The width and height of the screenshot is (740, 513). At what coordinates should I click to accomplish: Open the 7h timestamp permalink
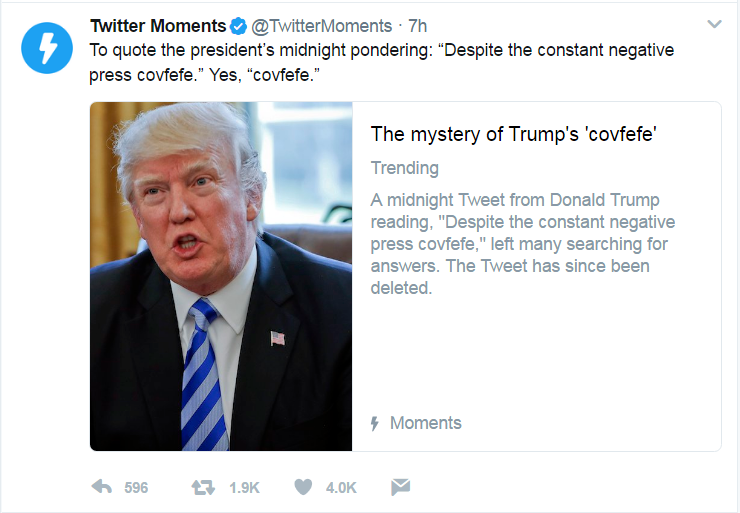(418, 26)
